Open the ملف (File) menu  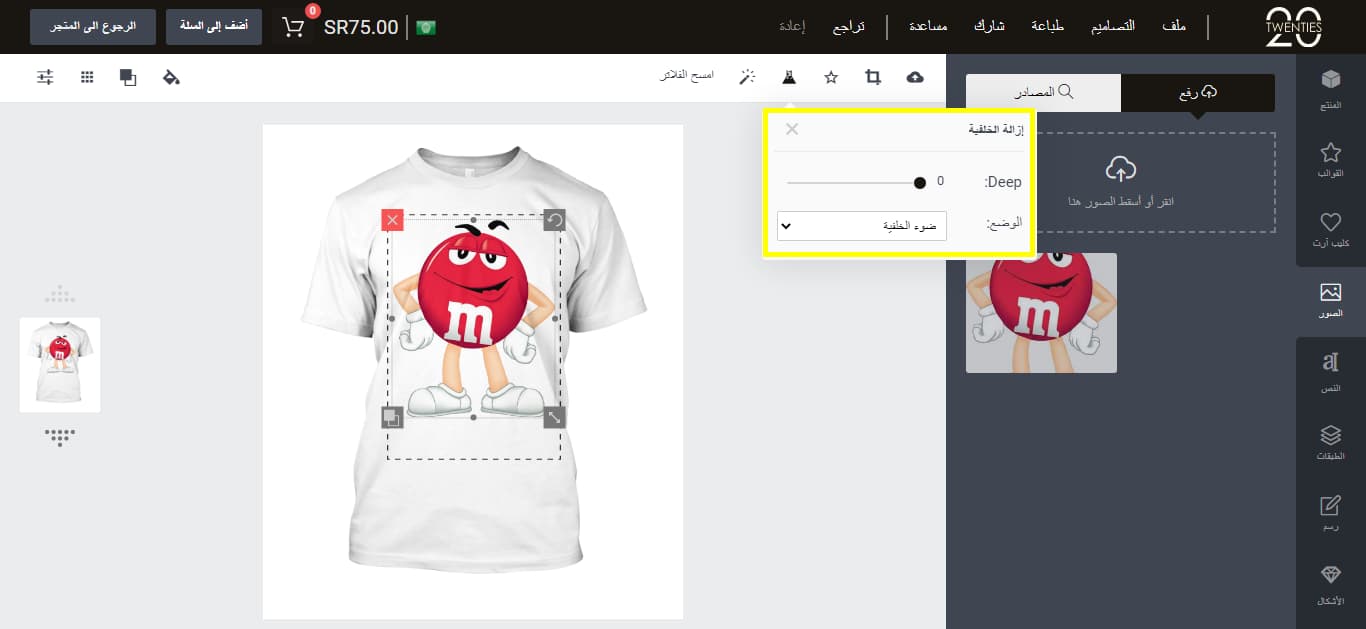pos(1176,26)
